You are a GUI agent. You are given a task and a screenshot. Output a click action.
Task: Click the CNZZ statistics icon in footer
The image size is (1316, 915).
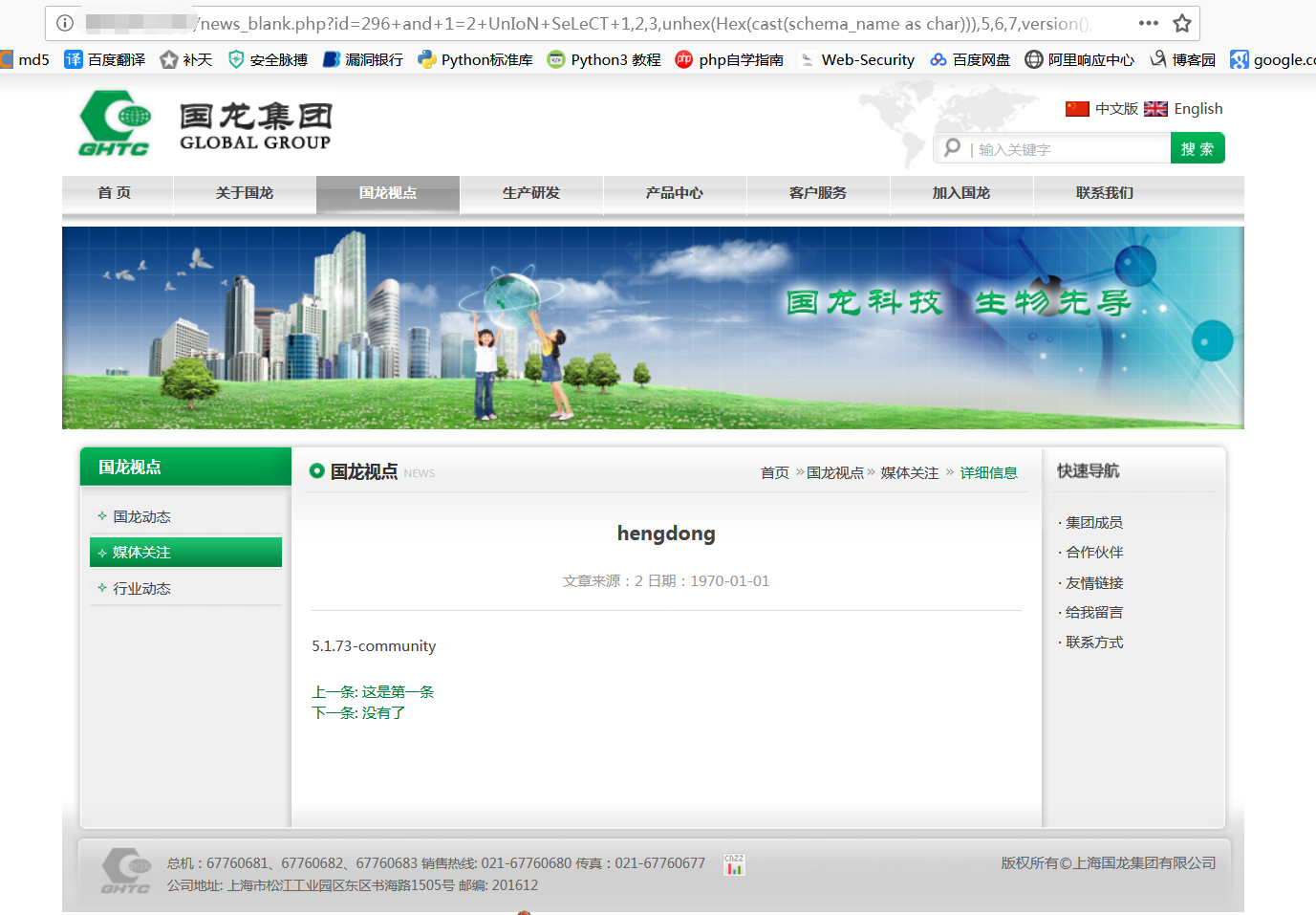click(x=734, y=864)
